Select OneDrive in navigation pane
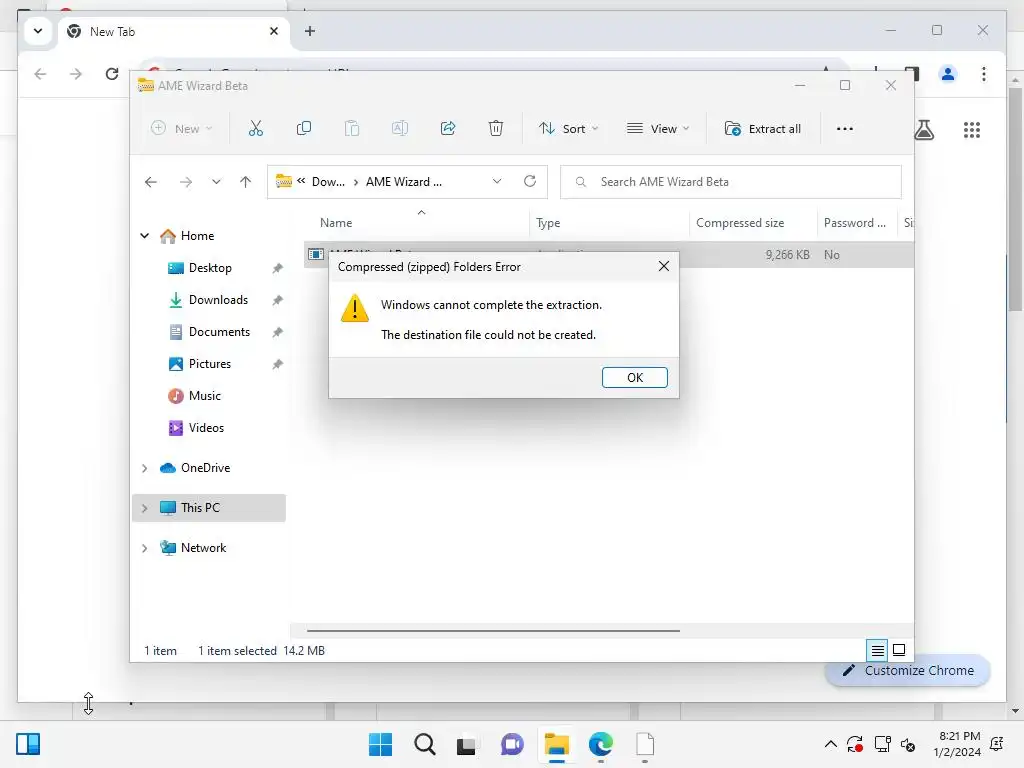Screen dimensions: 1024x768 (205, 468)
